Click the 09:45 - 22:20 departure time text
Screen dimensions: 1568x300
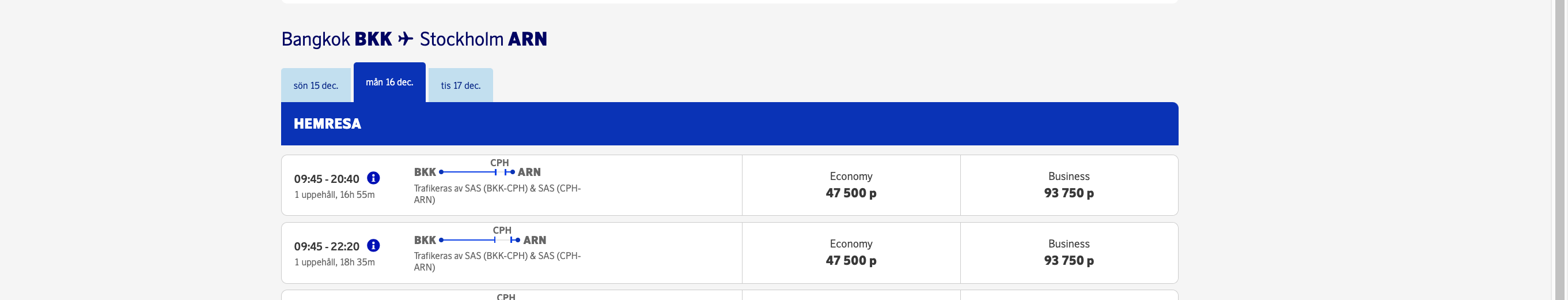pyautogui.click(x=326, y=246)
